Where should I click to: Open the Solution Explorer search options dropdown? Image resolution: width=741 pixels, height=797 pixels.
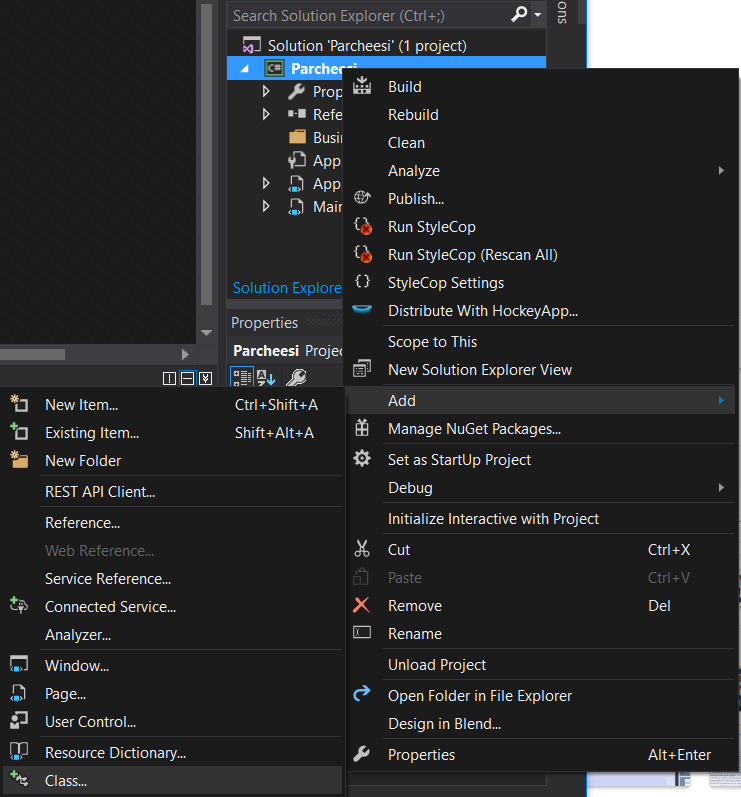pyautogui.click(x=538, y=15)
